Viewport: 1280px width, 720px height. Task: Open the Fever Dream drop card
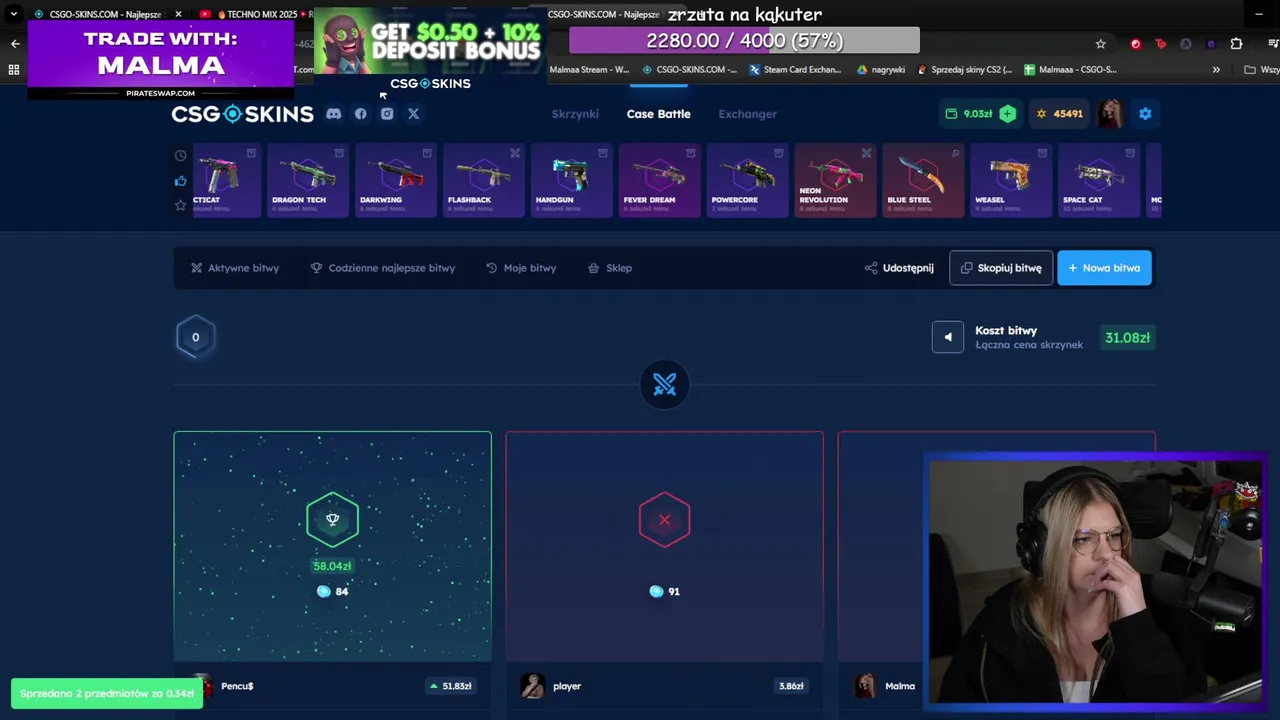tap(659, 180)
